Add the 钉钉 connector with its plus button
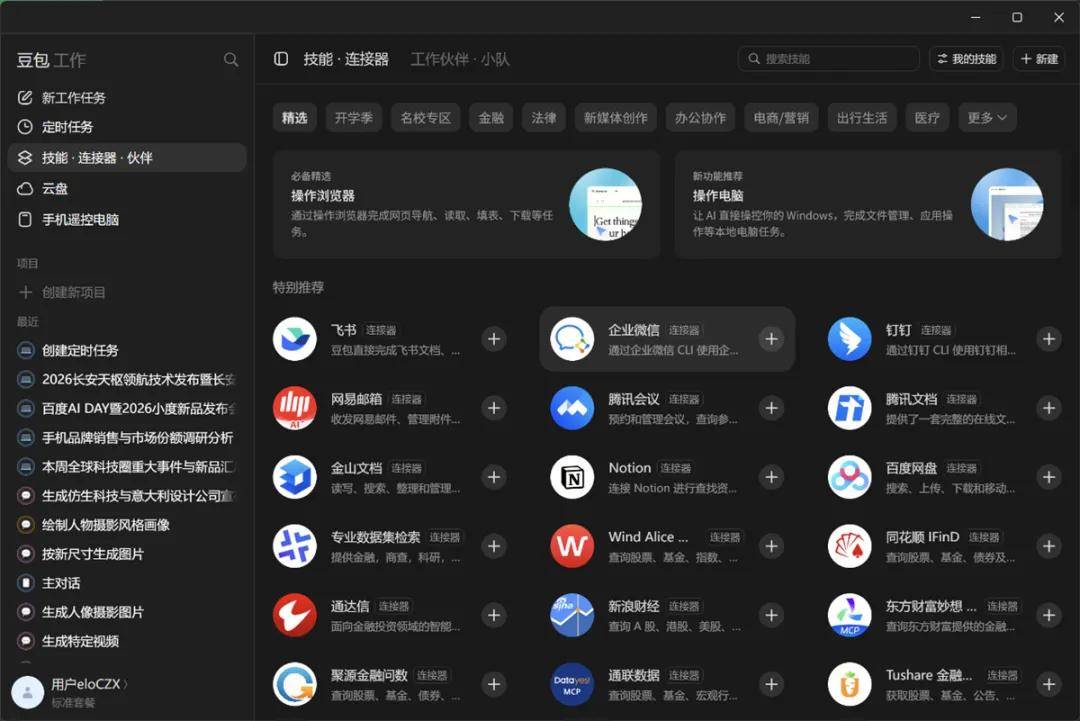 pyautogui.click(x=1049, y=339)
